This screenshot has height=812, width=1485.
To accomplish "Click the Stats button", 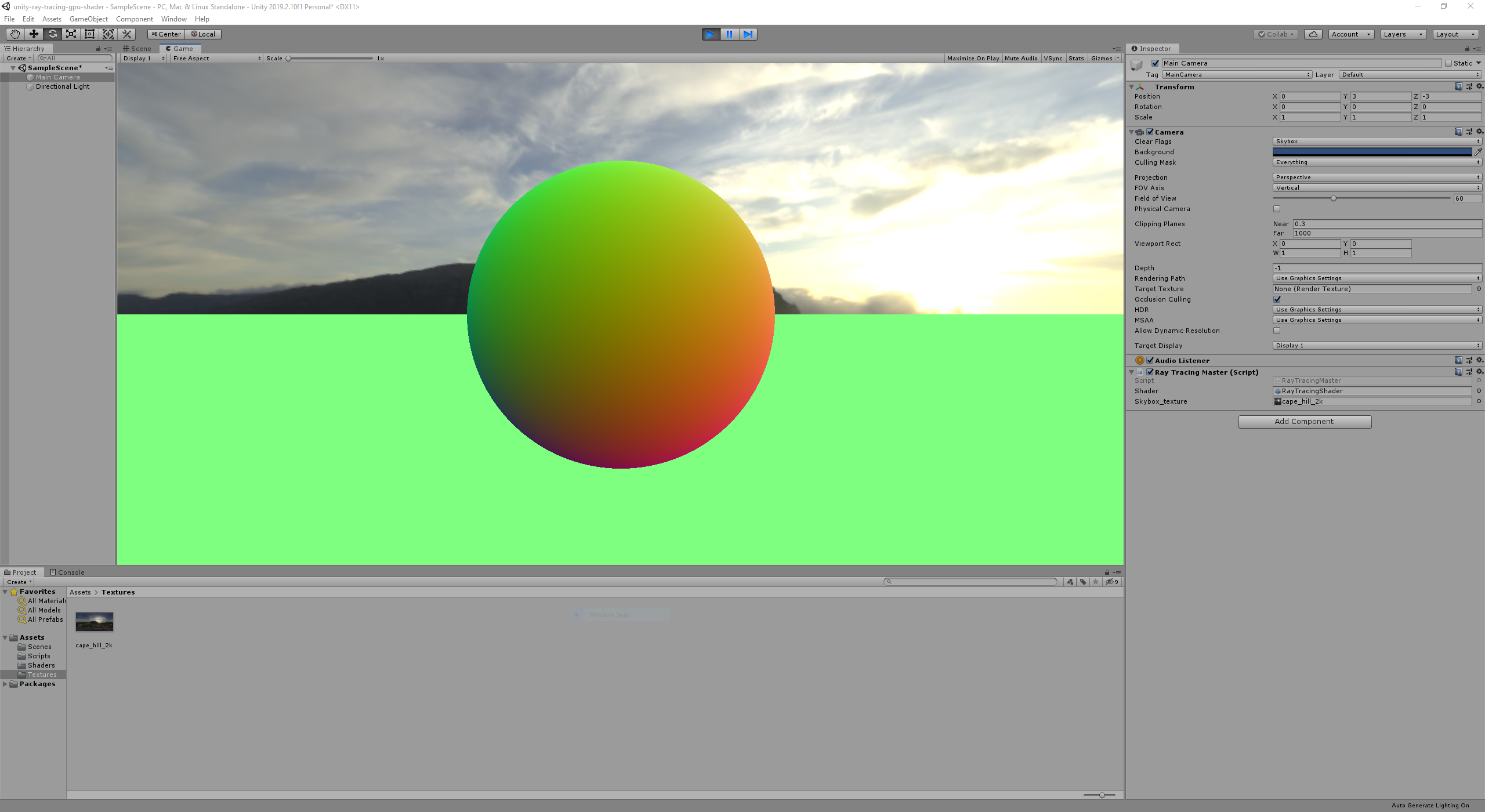I will click(1076, 58).
